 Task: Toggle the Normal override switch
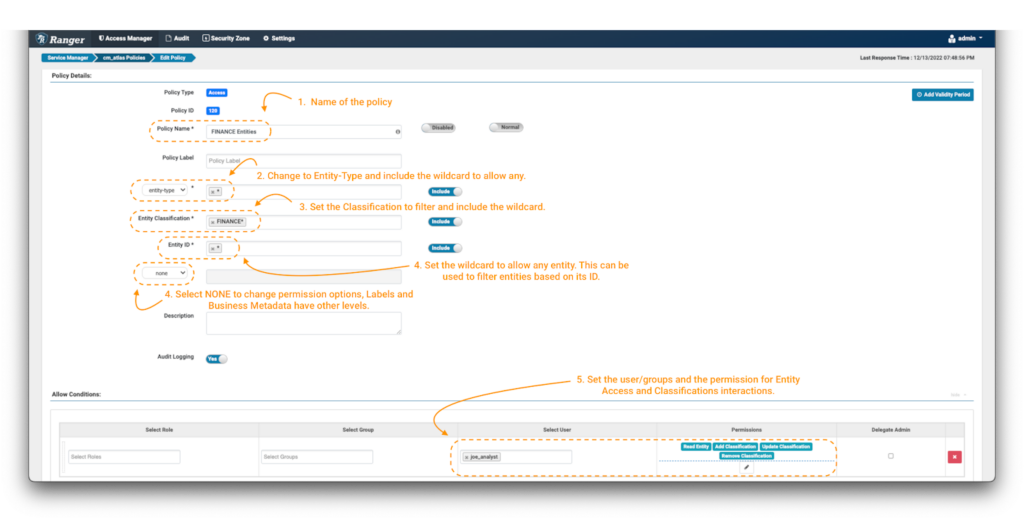click(507, 128)
